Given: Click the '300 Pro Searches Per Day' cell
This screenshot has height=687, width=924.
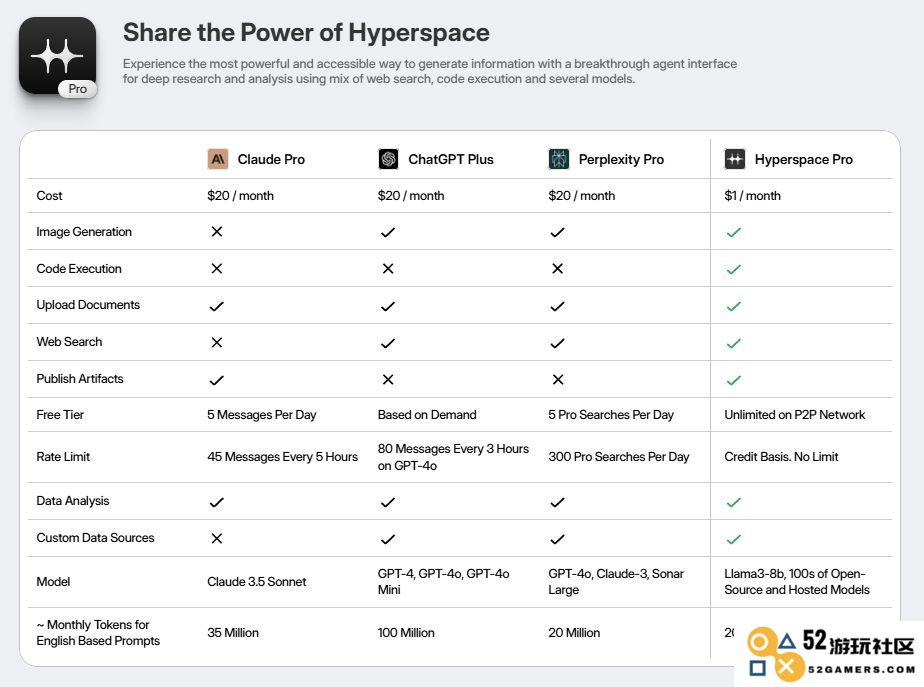Looking at the screenshot, I should coord(619,457).
